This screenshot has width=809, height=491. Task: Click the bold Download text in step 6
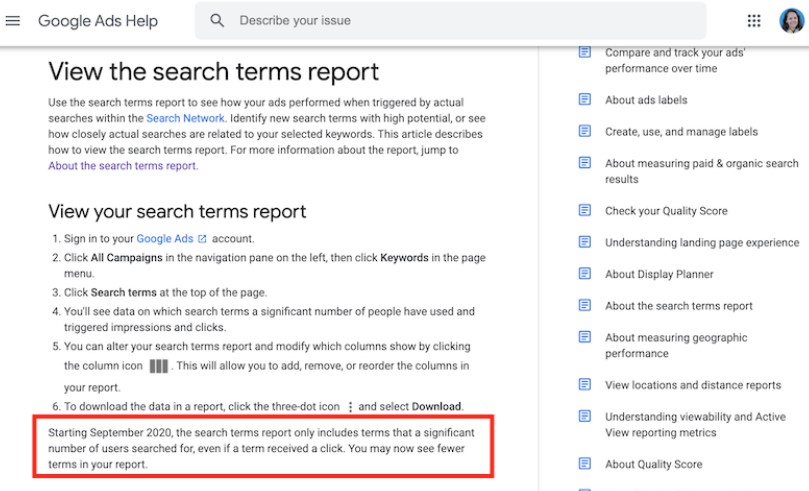coord(436,406)
